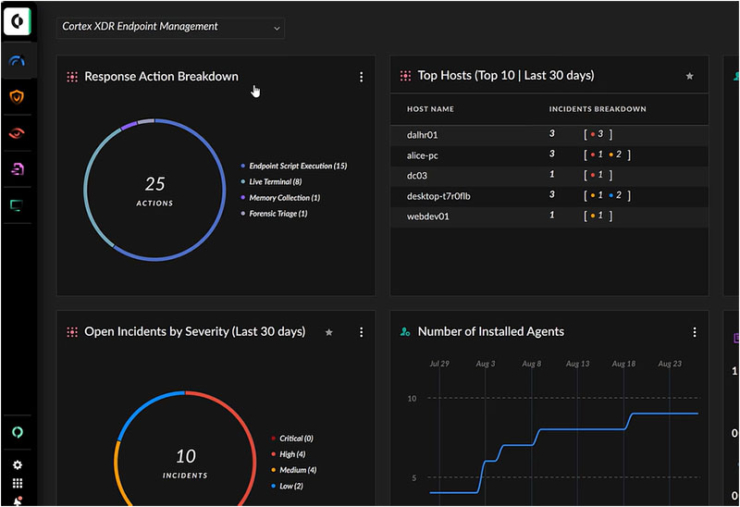Toggle the star on Top Hosts widget
Screen dimensions: 740x507
click(x=689, y=76)
